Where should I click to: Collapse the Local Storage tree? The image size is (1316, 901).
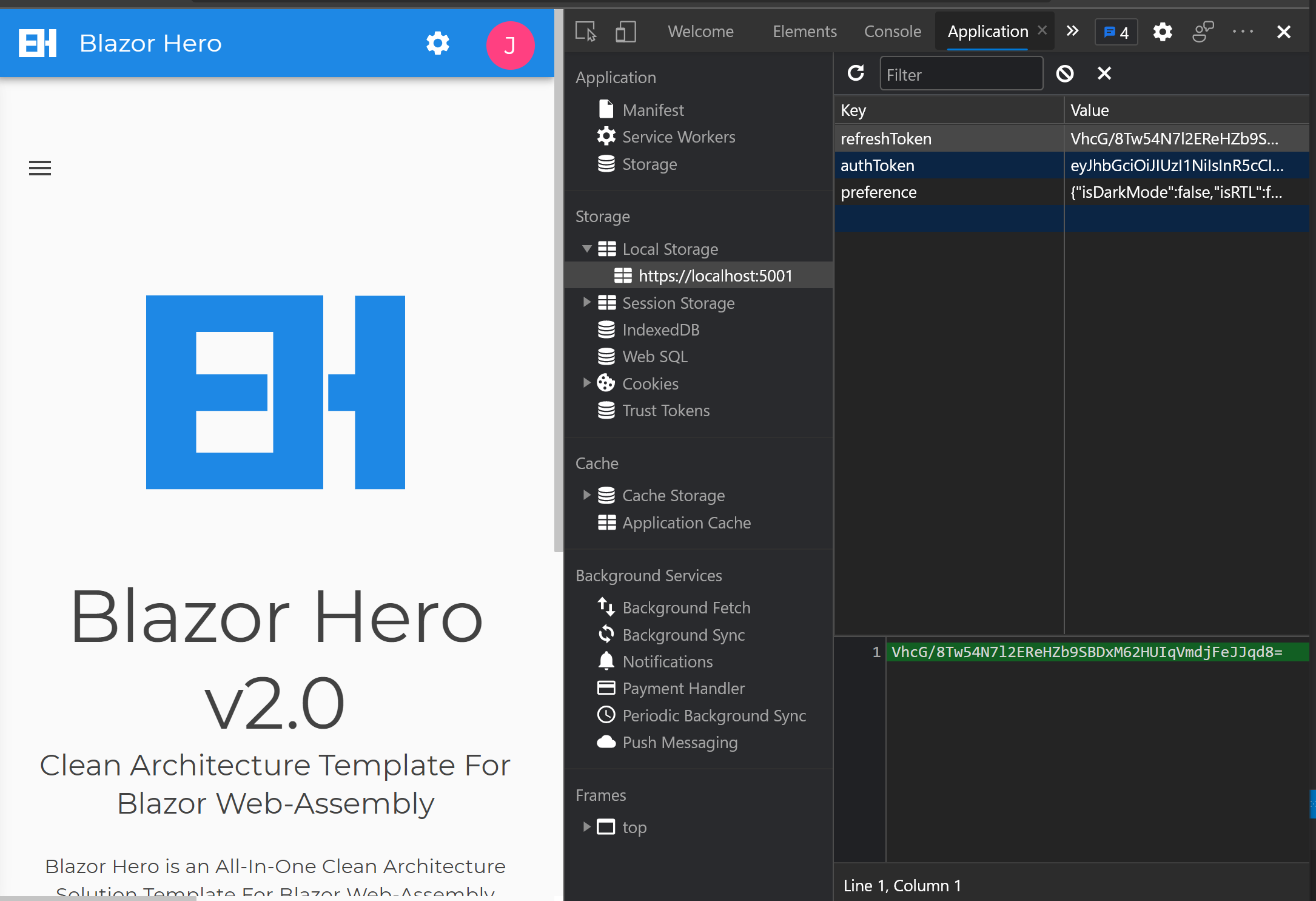586,249
